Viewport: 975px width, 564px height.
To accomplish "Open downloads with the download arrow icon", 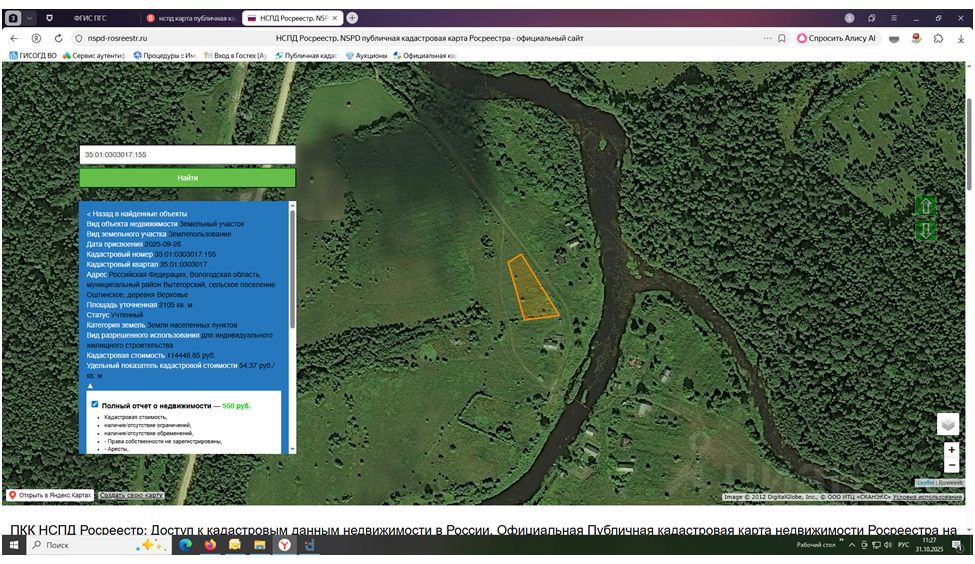I will click(961, 39).
